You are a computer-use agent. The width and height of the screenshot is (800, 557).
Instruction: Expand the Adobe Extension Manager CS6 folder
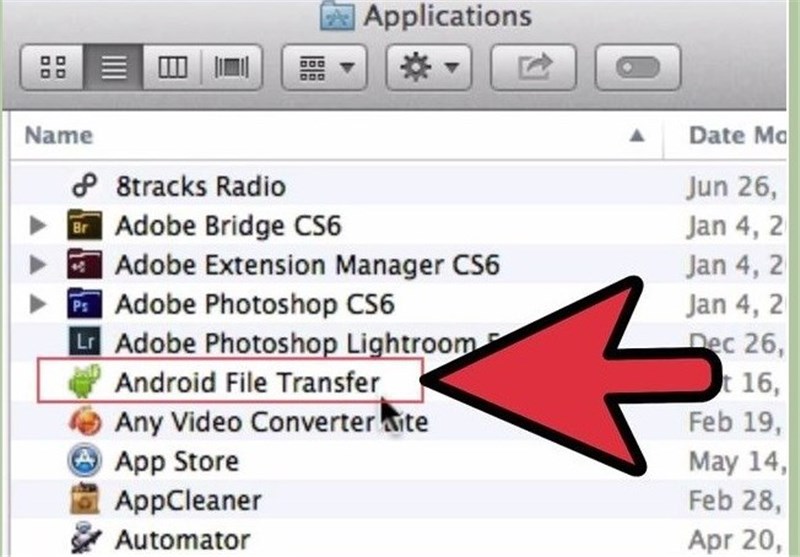coord(39,265)
